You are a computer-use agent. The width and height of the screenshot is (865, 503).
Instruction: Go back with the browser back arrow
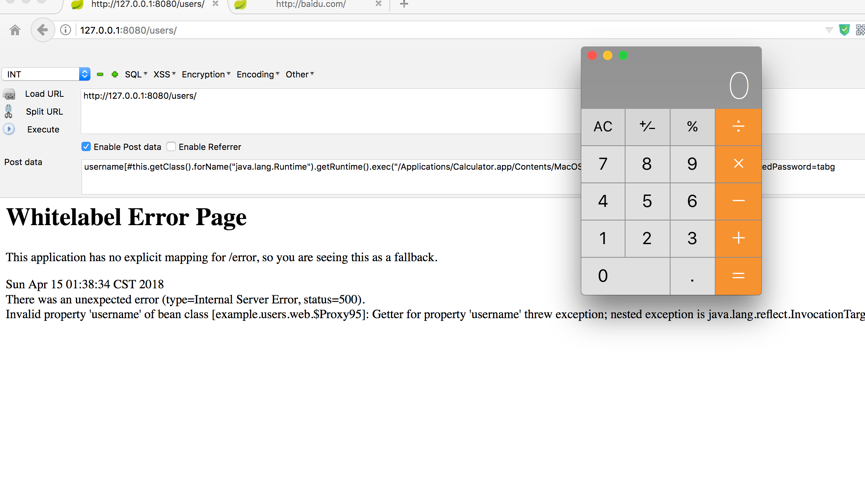[x=42, y=30]
